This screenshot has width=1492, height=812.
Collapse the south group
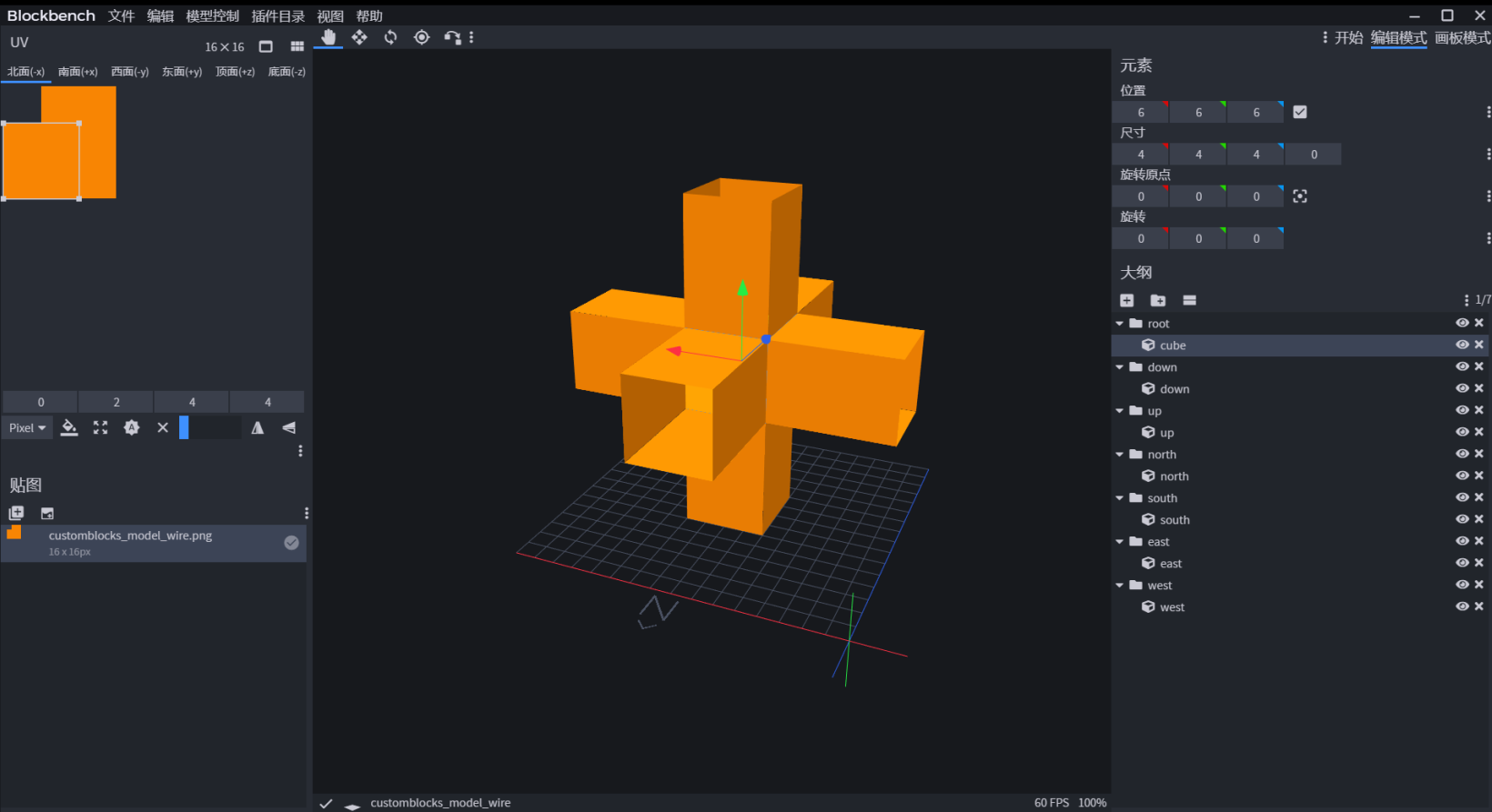1120,498
